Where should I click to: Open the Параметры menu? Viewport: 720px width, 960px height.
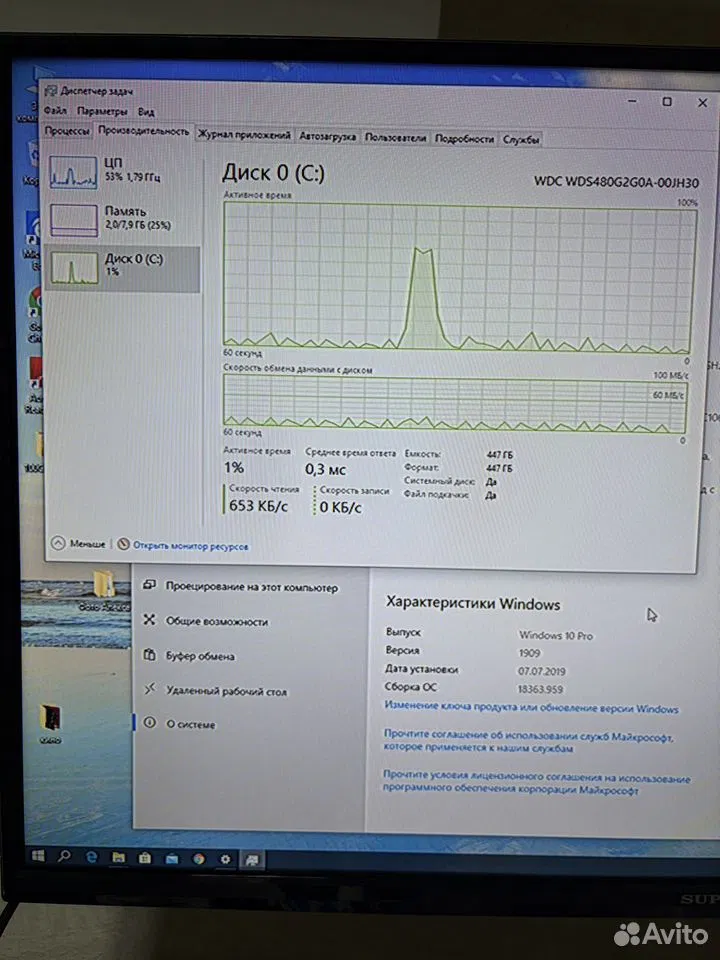(x=102, y=111)
